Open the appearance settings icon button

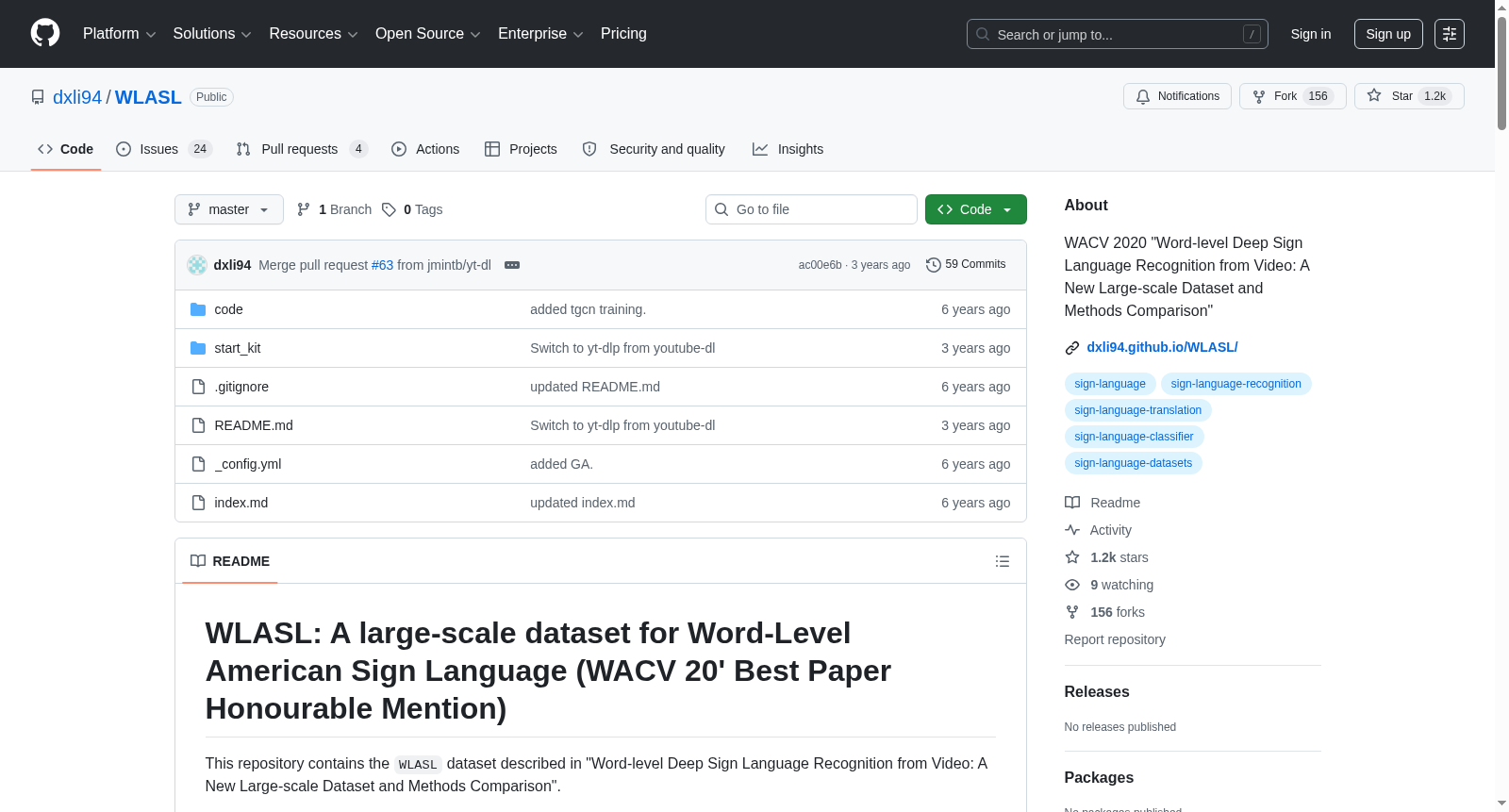coord(1450,34)
